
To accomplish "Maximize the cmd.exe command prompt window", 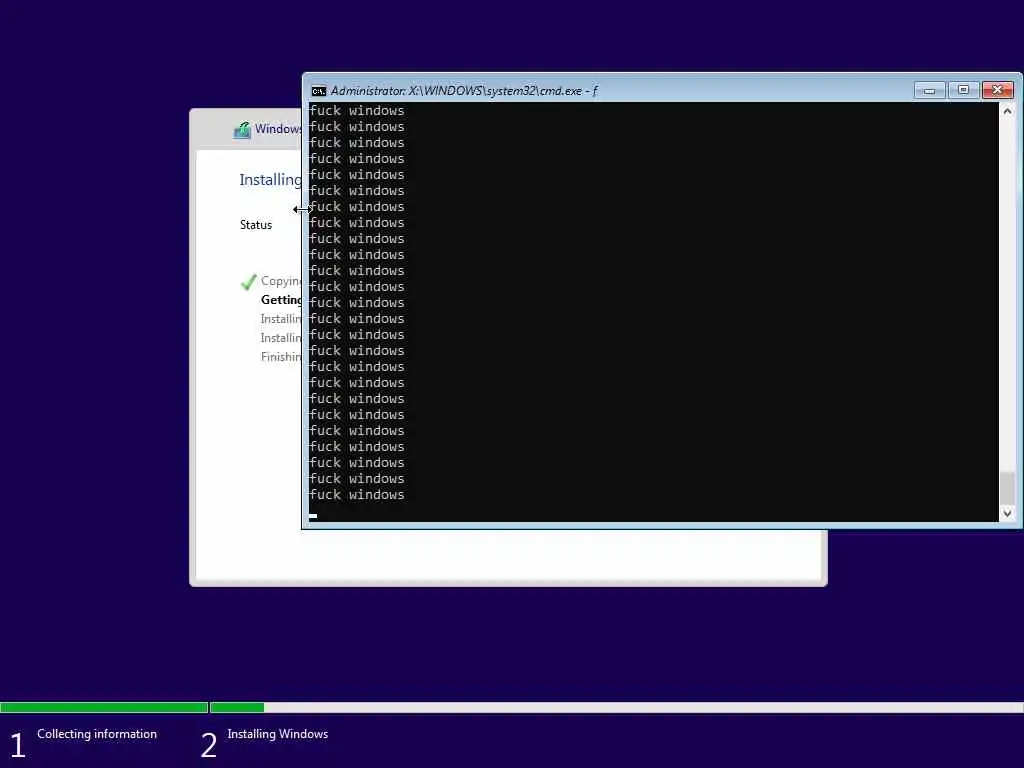I will click(963, 90).
